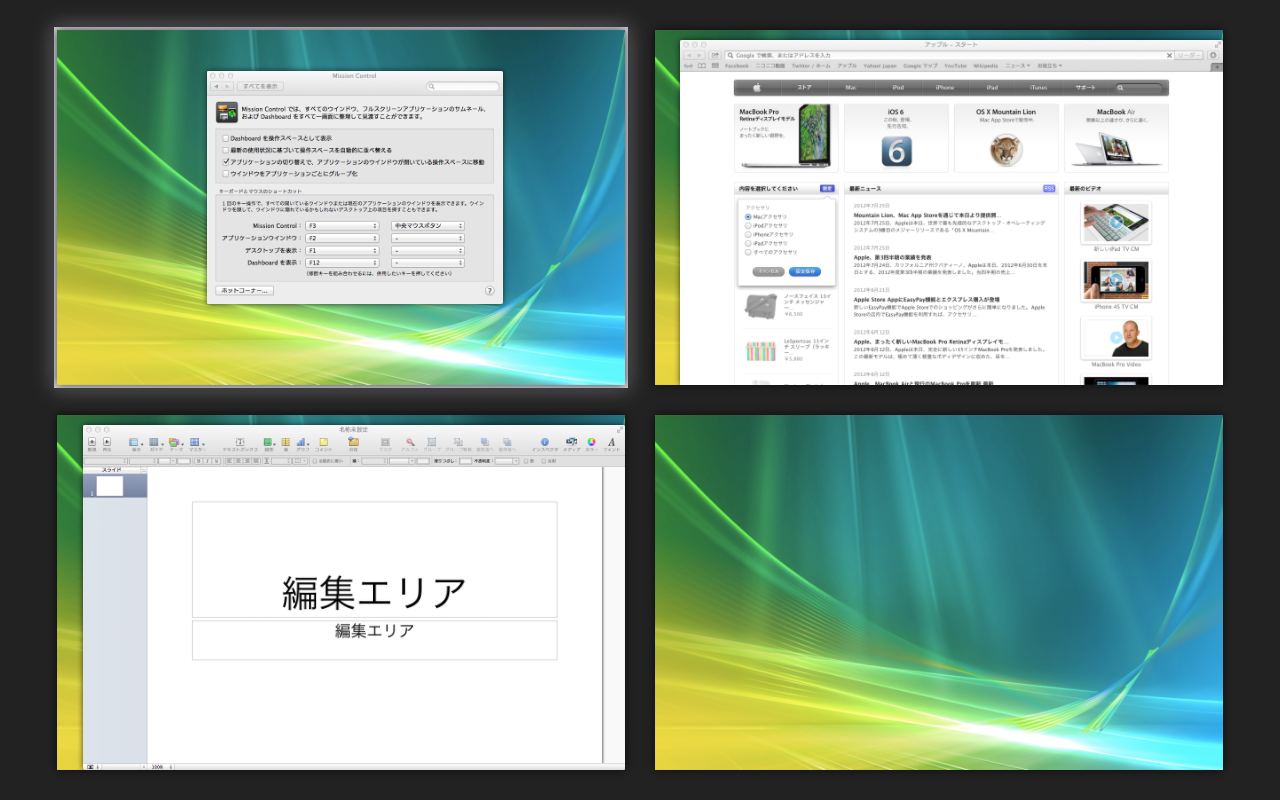Viewport: 1280px width, 800px height.
Task: Open the Guides (ガイド) icon in Keynote
Action: click(x=154, y=441)
